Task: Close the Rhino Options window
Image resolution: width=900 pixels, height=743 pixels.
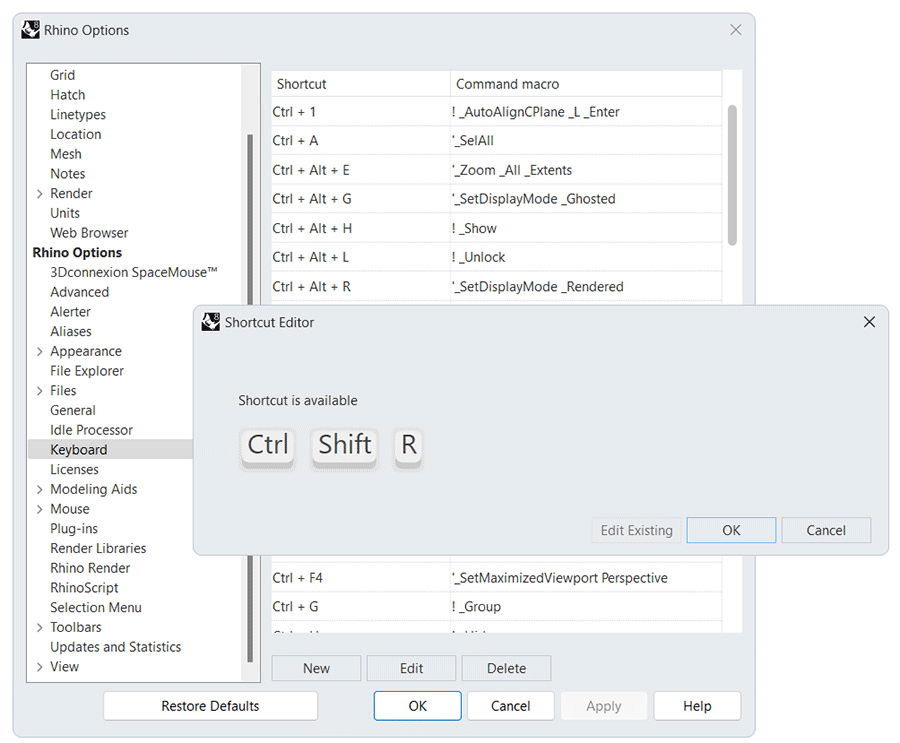Action: point(736,30)
